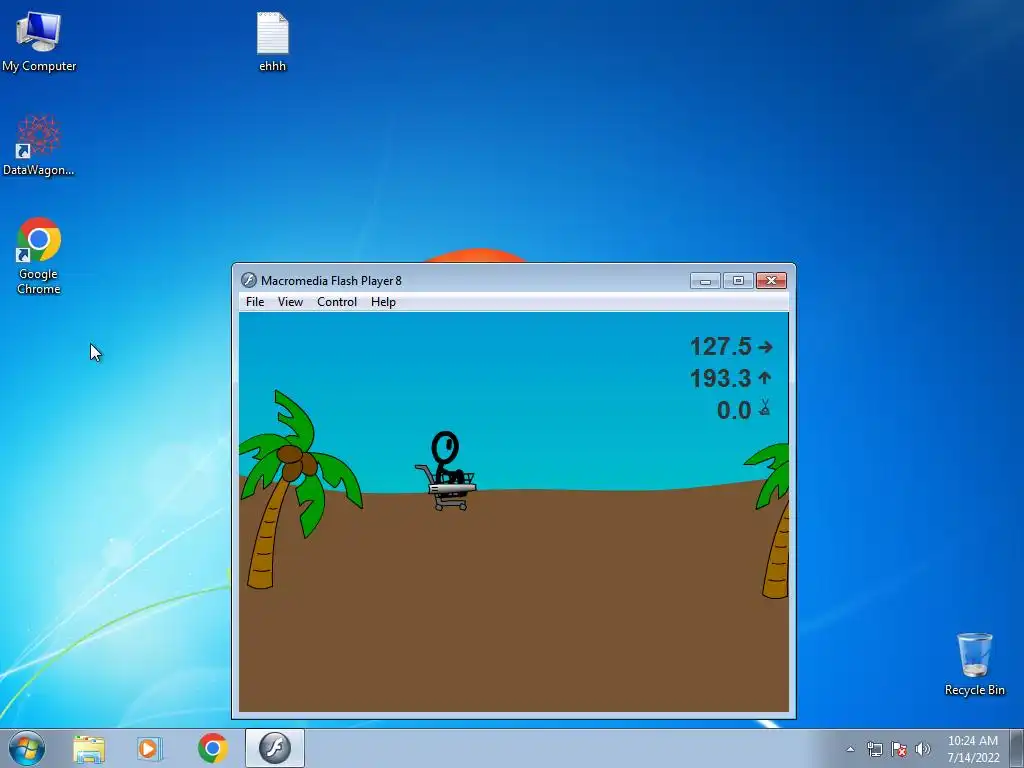Click the 193.3 height readout

[720, 378]
